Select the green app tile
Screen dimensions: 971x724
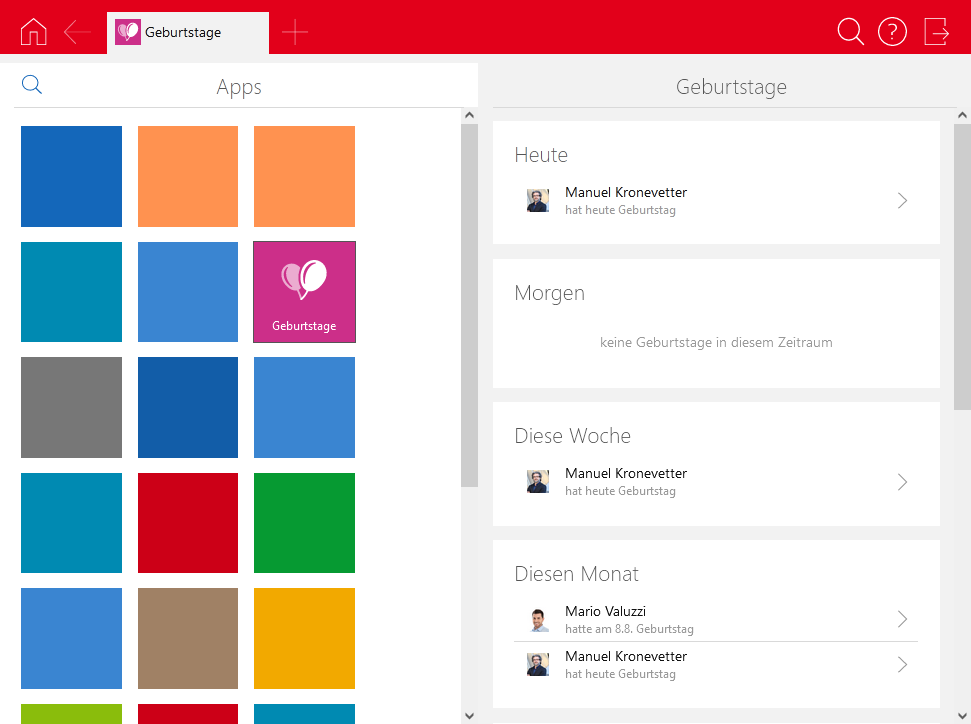pos(304,523)
